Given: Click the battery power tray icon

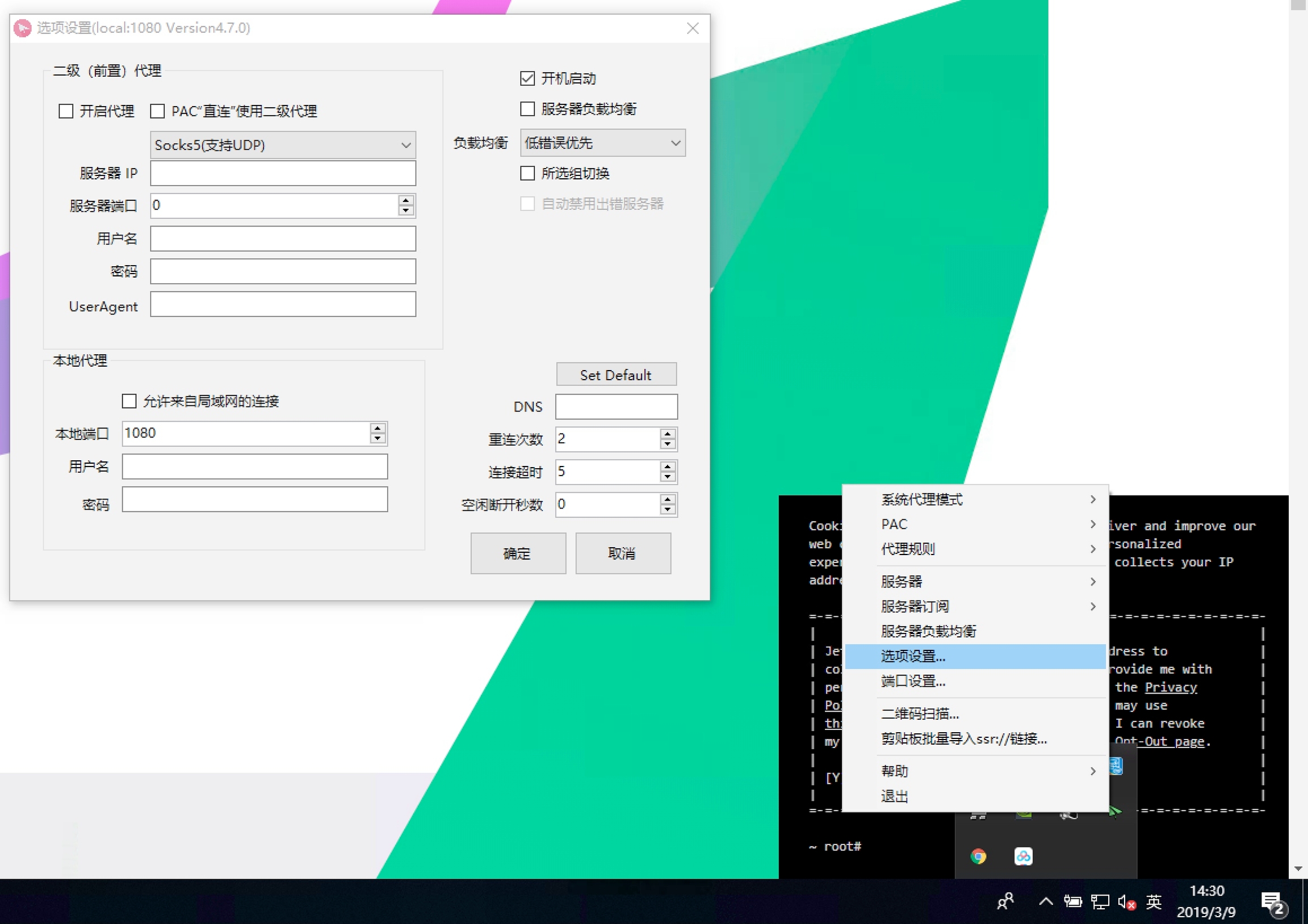Looking at the screenshot, I should (x=1073, y=902).
